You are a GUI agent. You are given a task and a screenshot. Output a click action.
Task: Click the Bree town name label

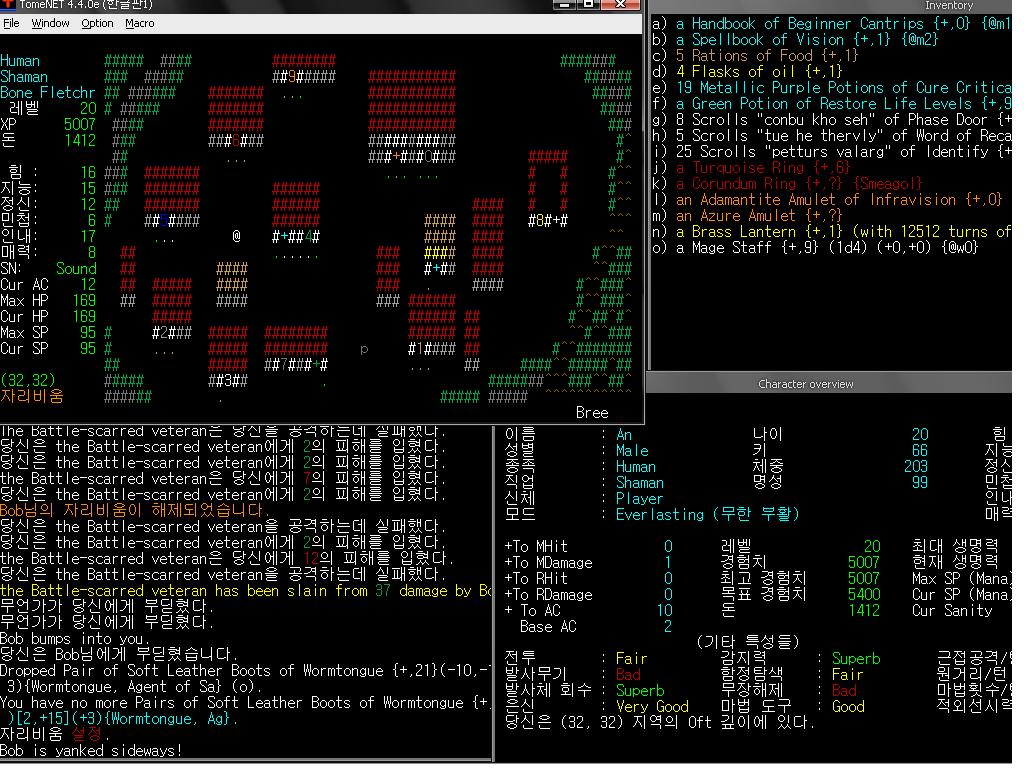coord(592,413)
